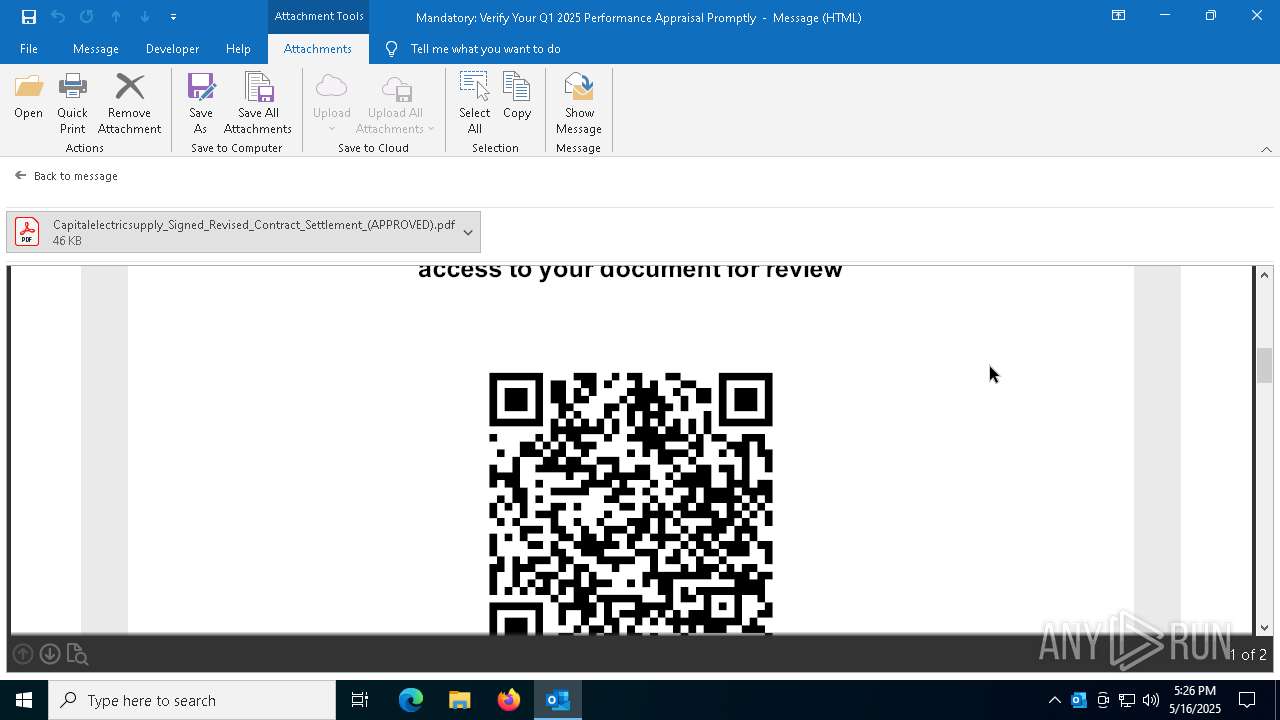Select All attachments

[x=475, y=104]
